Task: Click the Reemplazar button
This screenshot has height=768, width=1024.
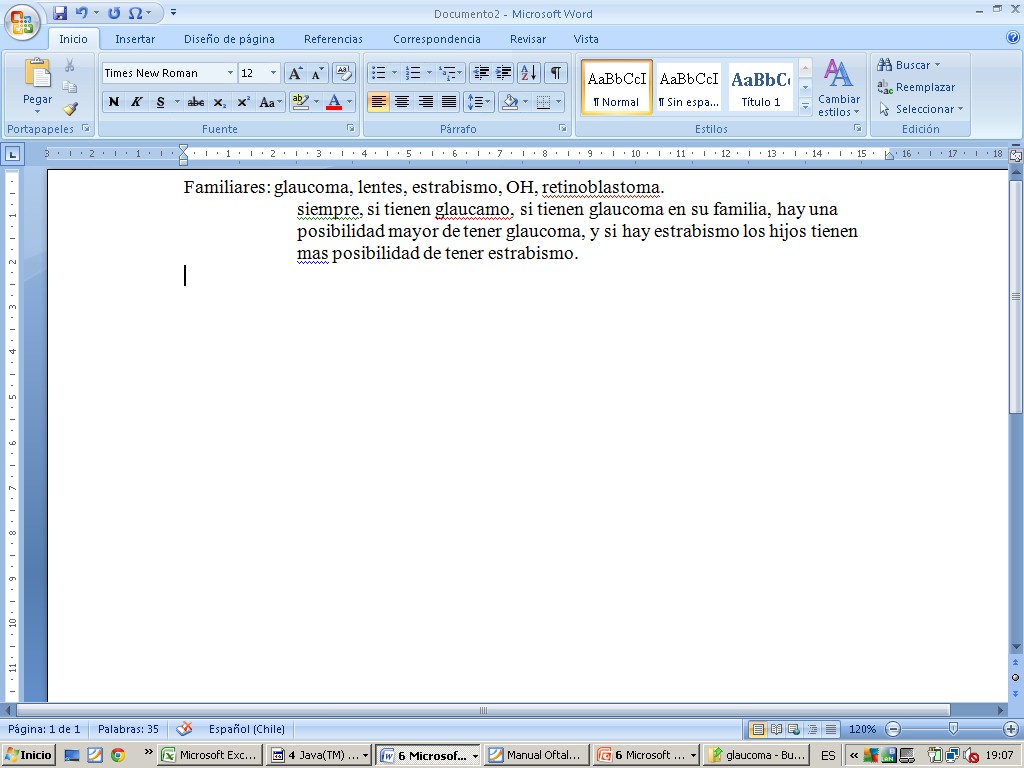Action: point(916,87)
